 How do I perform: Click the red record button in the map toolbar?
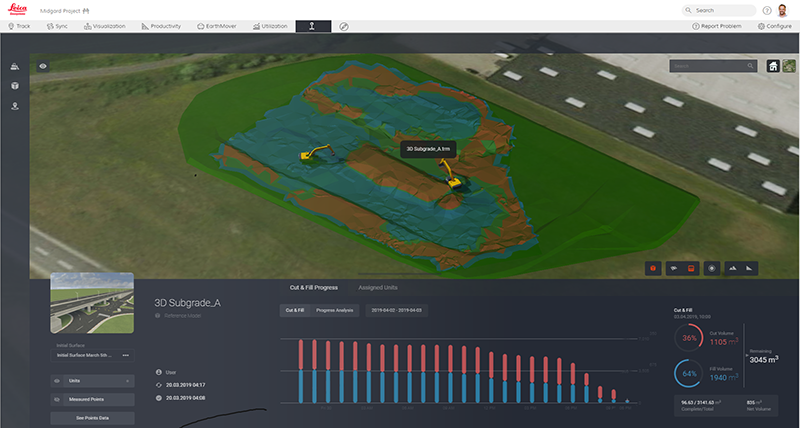tap(651, 268)
